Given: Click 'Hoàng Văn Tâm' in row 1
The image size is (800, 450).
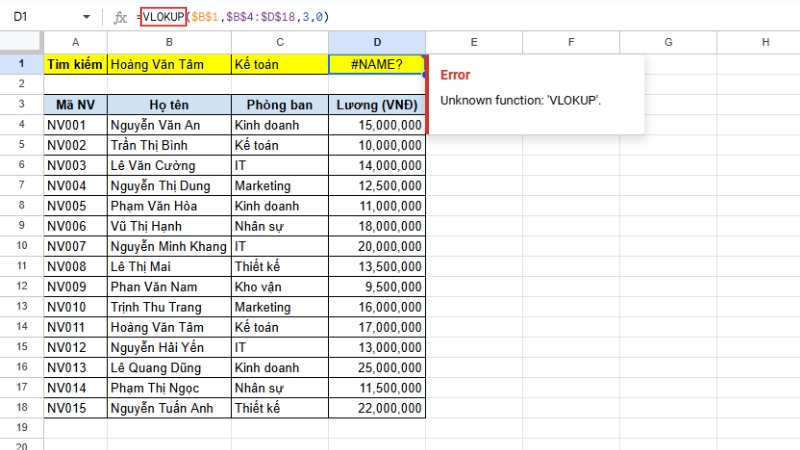Looking at the screenshot, I should (x=168, y=64).
